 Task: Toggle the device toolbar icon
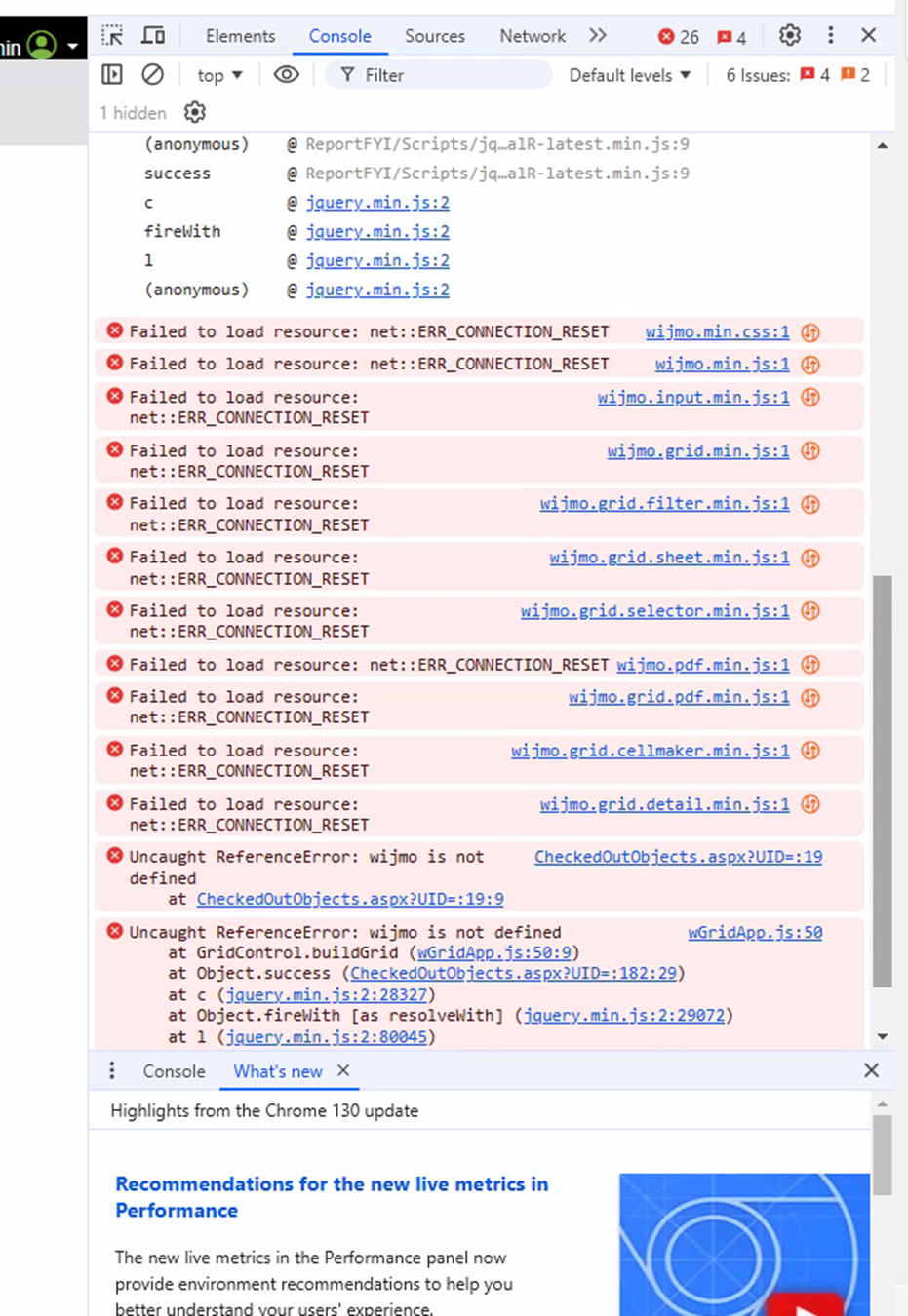pos(153,36)
